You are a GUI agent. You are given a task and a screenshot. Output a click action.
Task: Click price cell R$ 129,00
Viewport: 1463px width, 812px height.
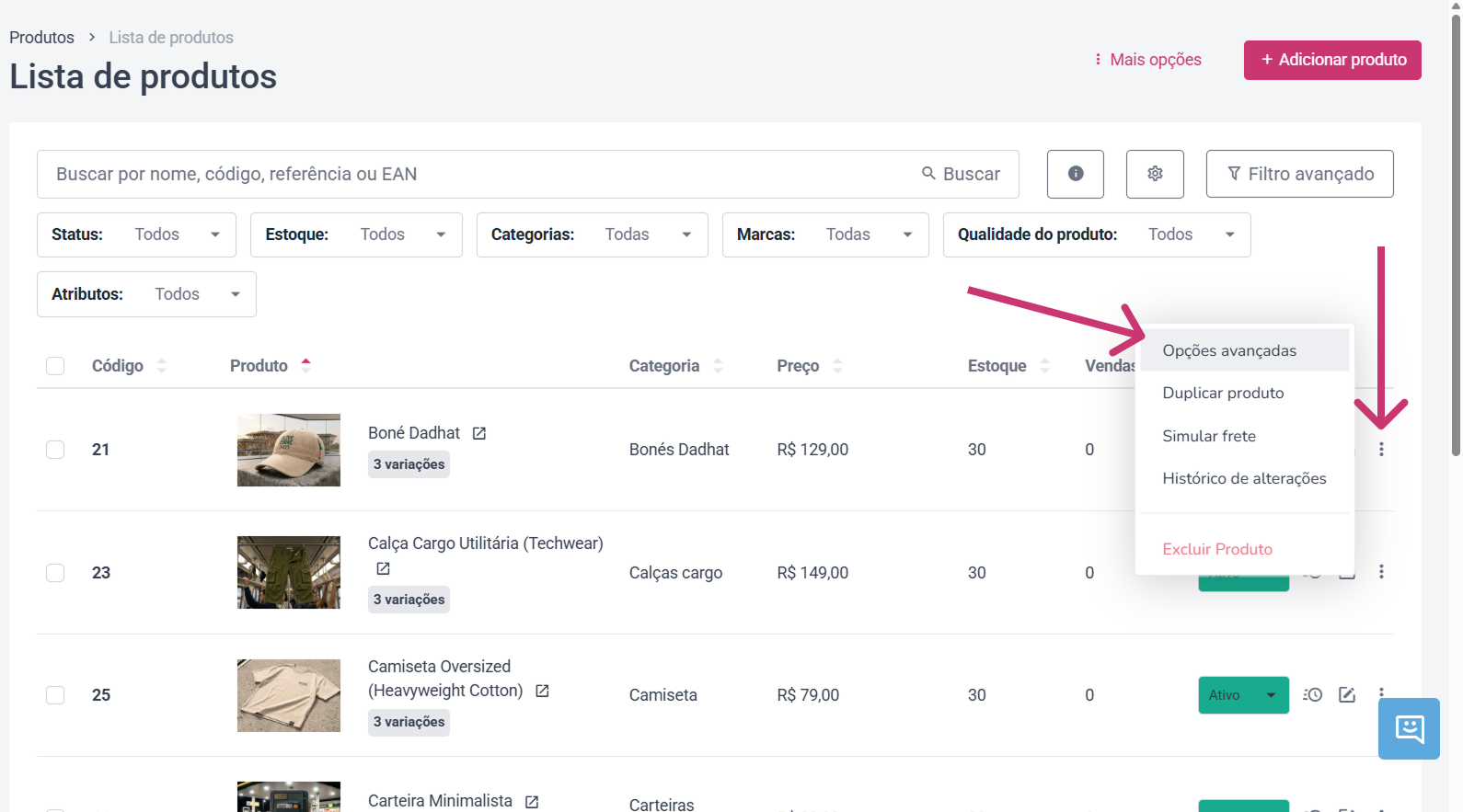pos(812,450)
